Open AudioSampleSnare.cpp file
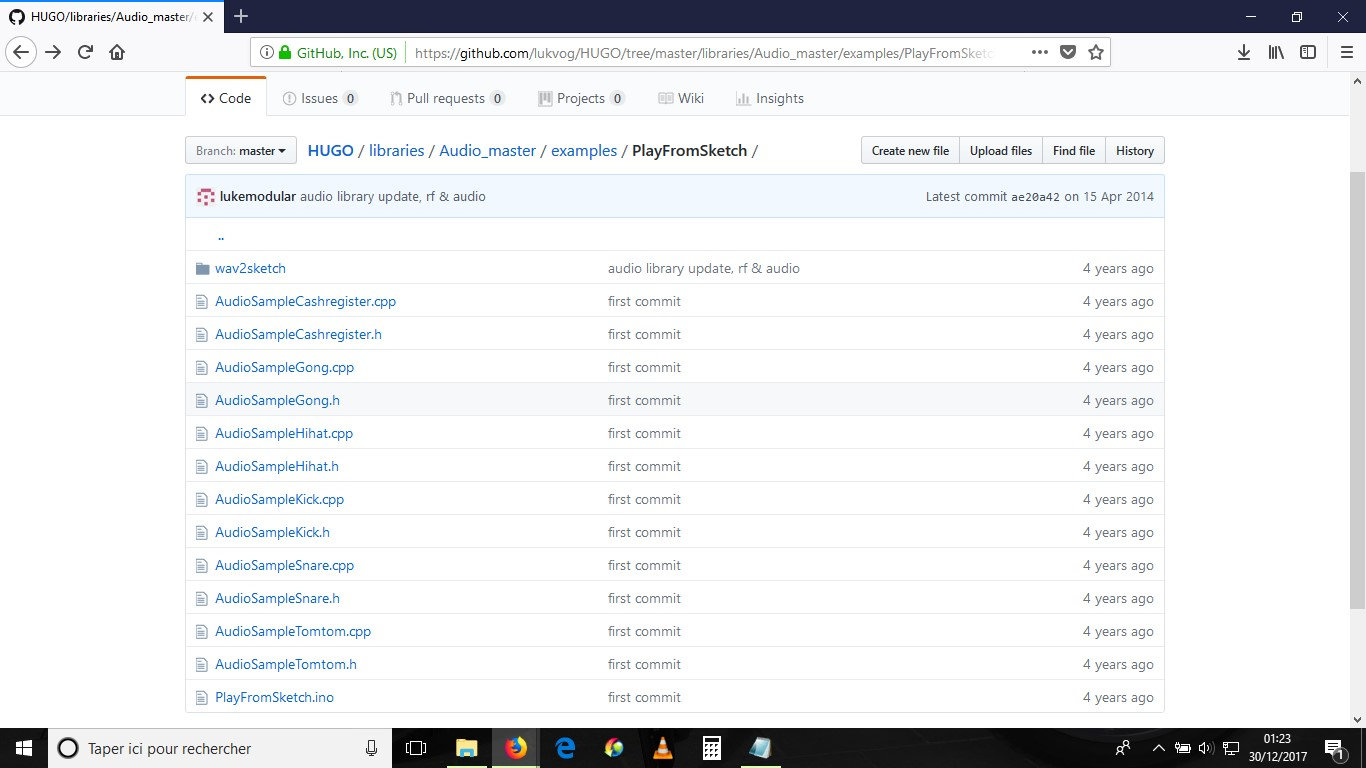 (284, 565)
